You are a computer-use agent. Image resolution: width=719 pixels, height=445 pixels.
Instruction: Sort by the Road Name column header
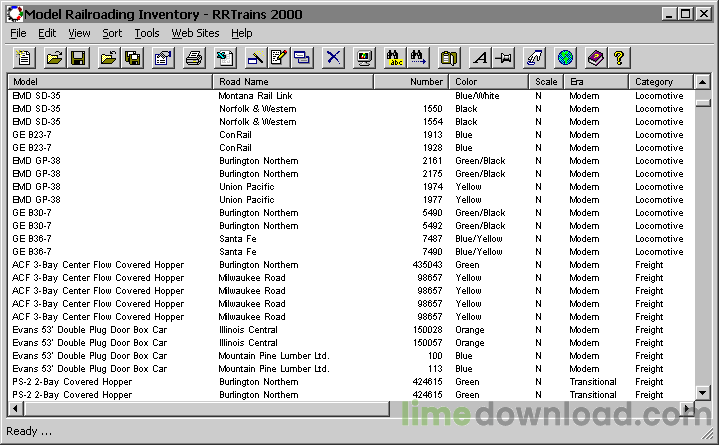pyautogui.click(x=293, y=82)
